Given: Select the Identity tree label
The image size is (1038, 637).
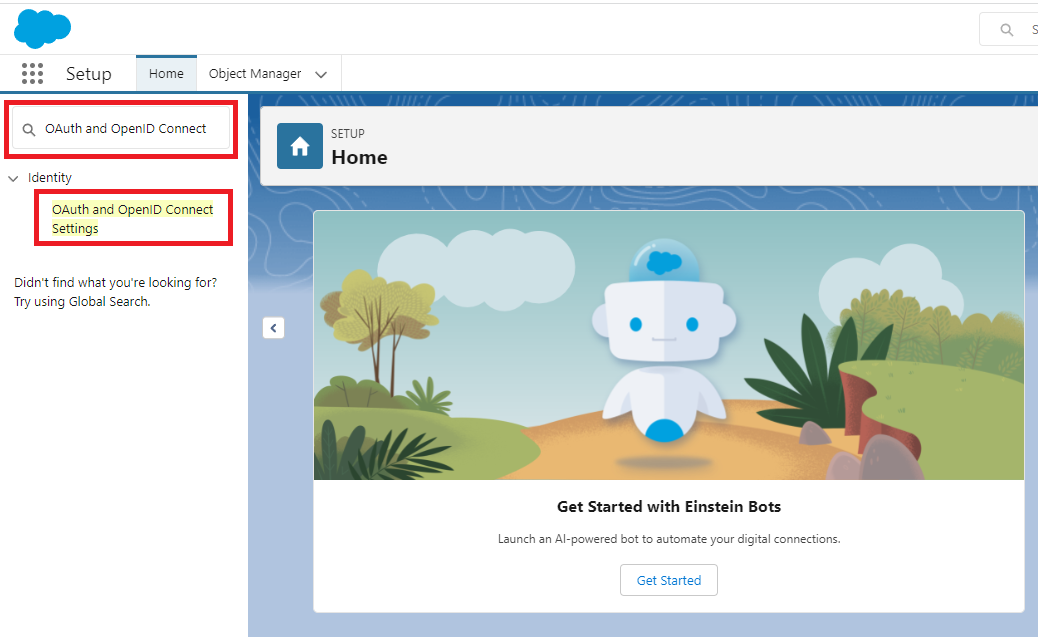Looking at the screenshot, I should tap(50, 178).
